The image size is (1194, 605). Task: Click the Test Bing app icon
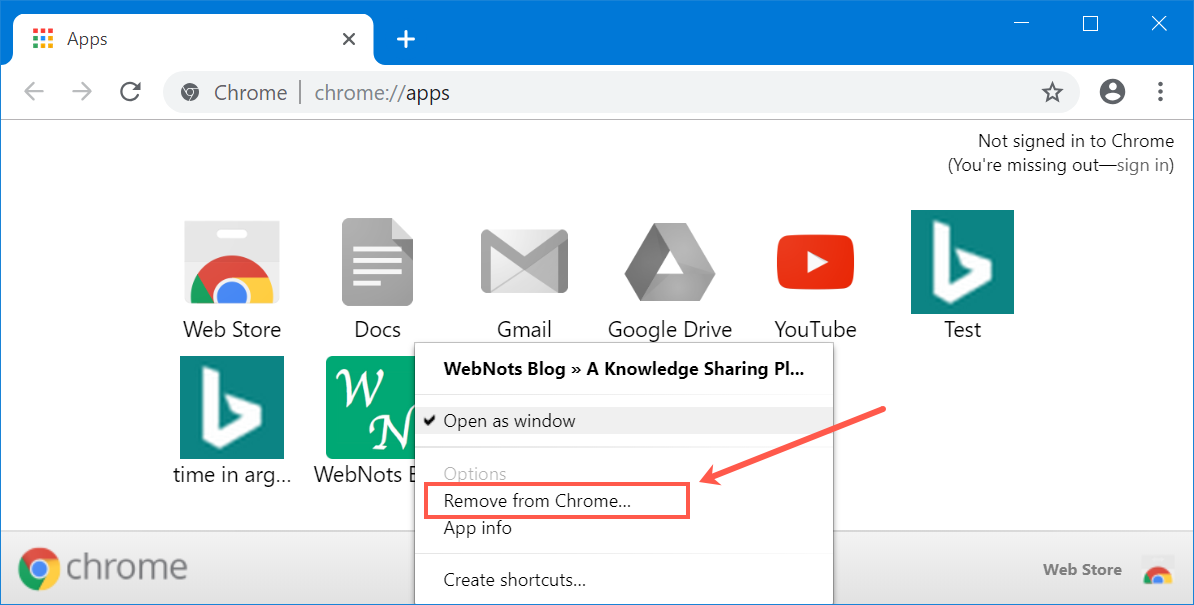click(x=962, y=262)
